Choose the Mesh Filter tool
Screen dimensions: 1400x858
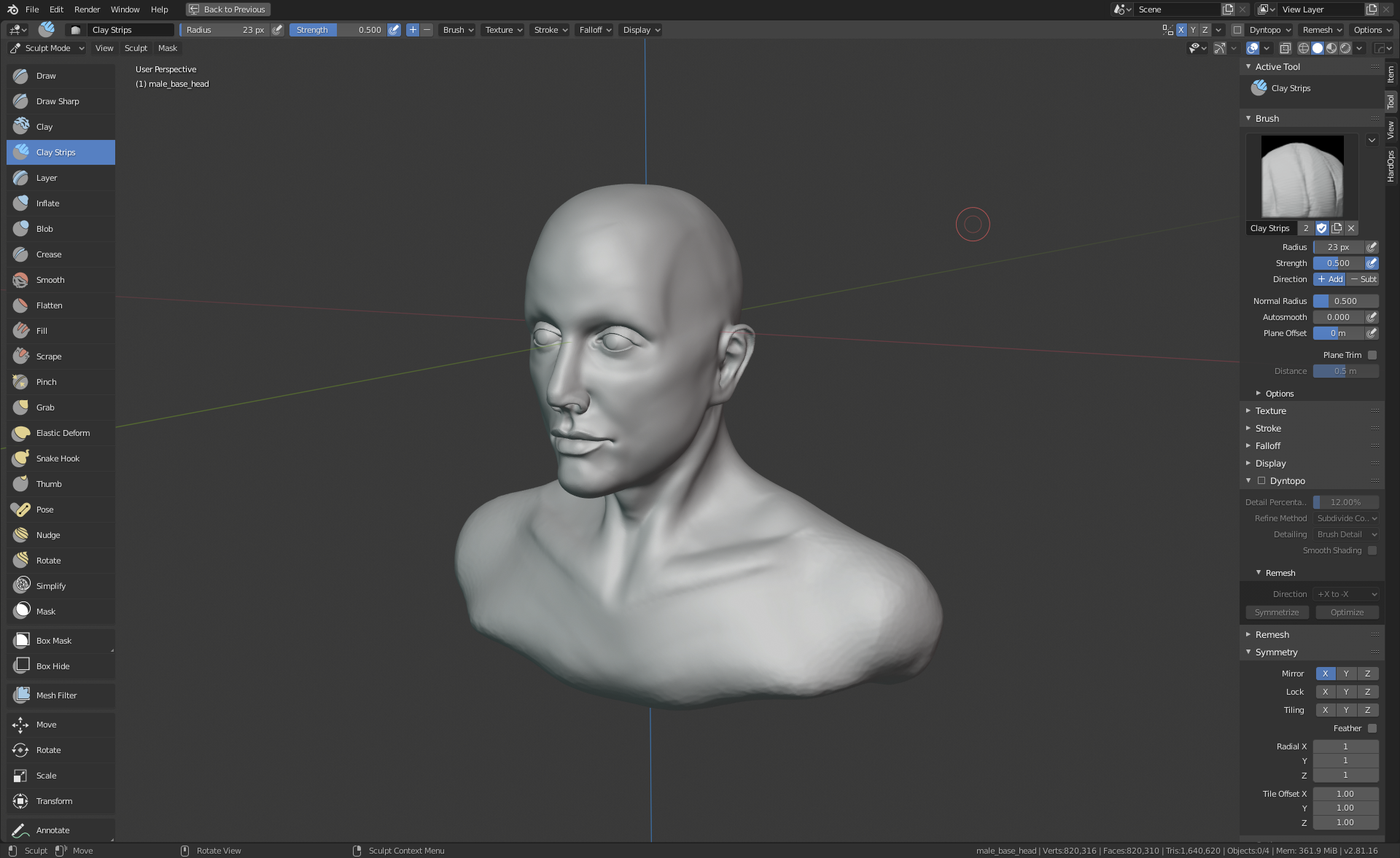[56, 695]
